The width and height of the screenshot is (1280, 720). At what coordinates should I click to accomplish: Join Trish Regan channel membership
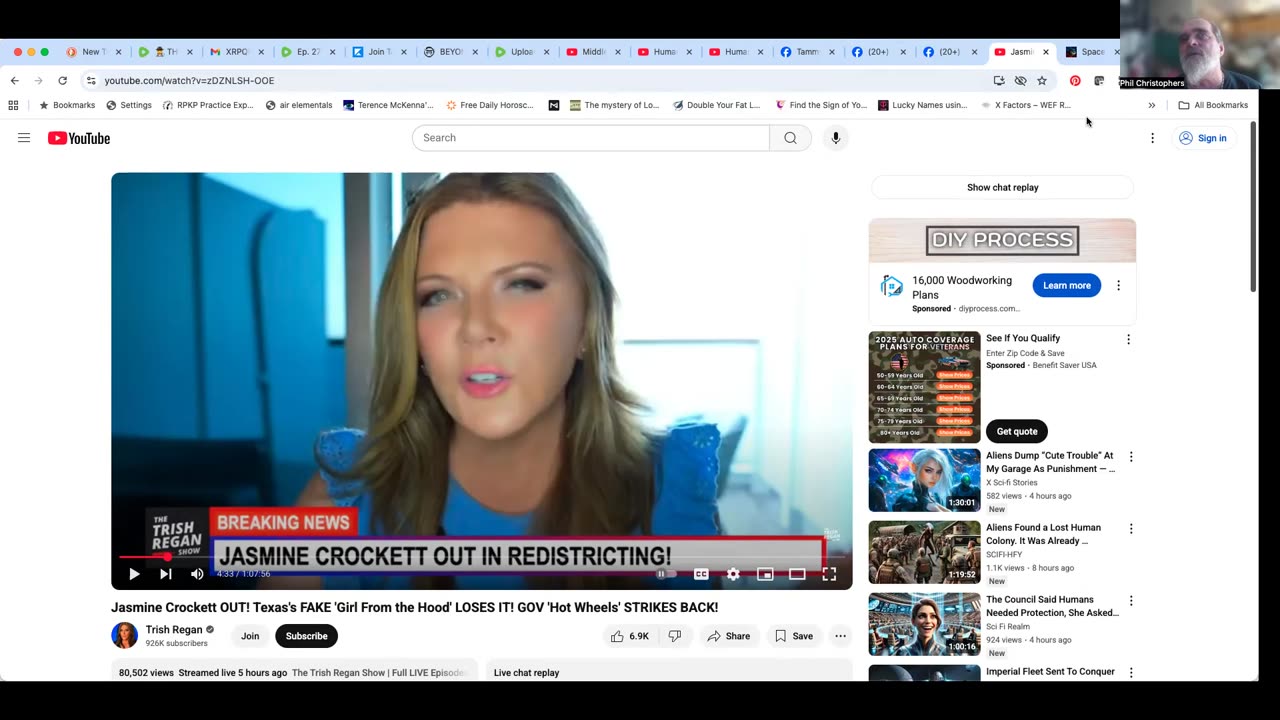click(x=250, y=636)
